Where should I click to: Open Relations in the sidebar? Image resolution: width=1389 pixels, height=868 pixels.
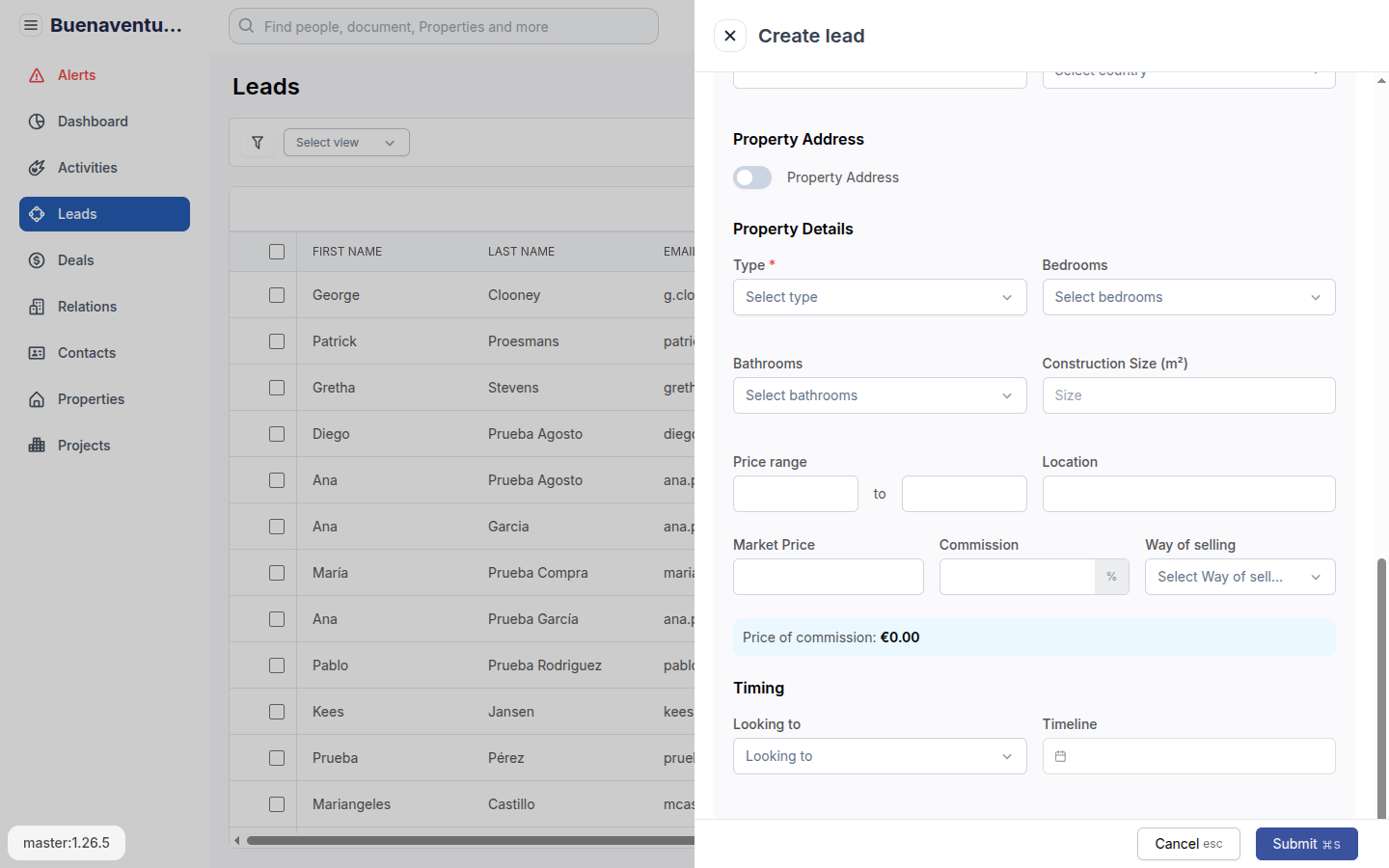pyautogui.click(x=104, y=307)
